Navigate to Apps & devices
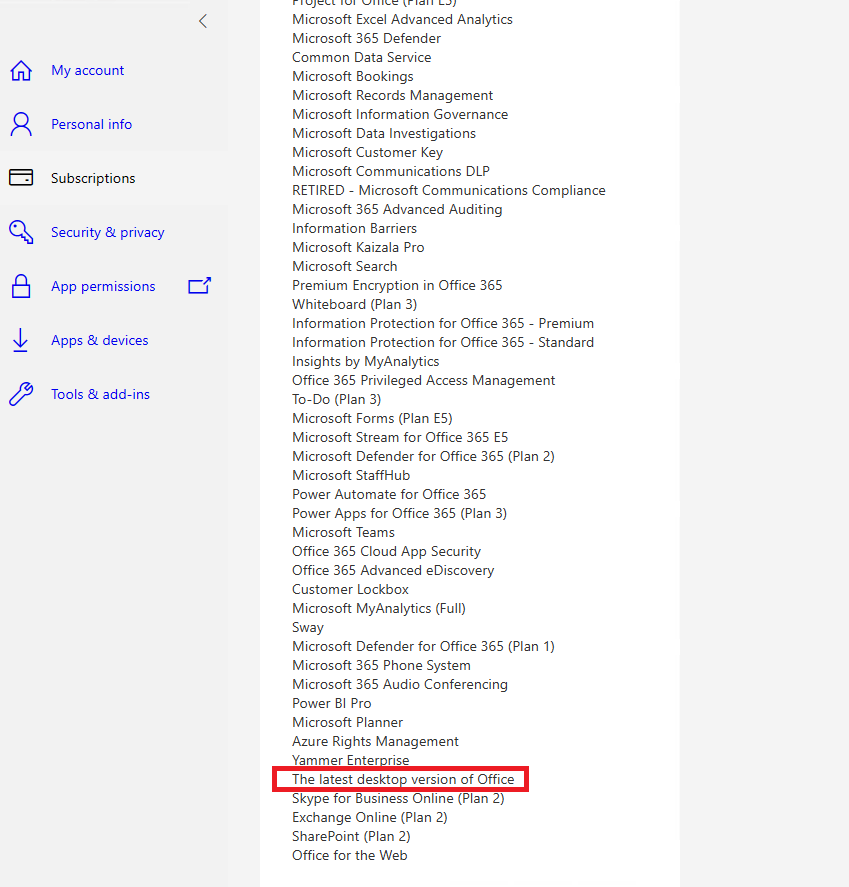 coord(100,340)
